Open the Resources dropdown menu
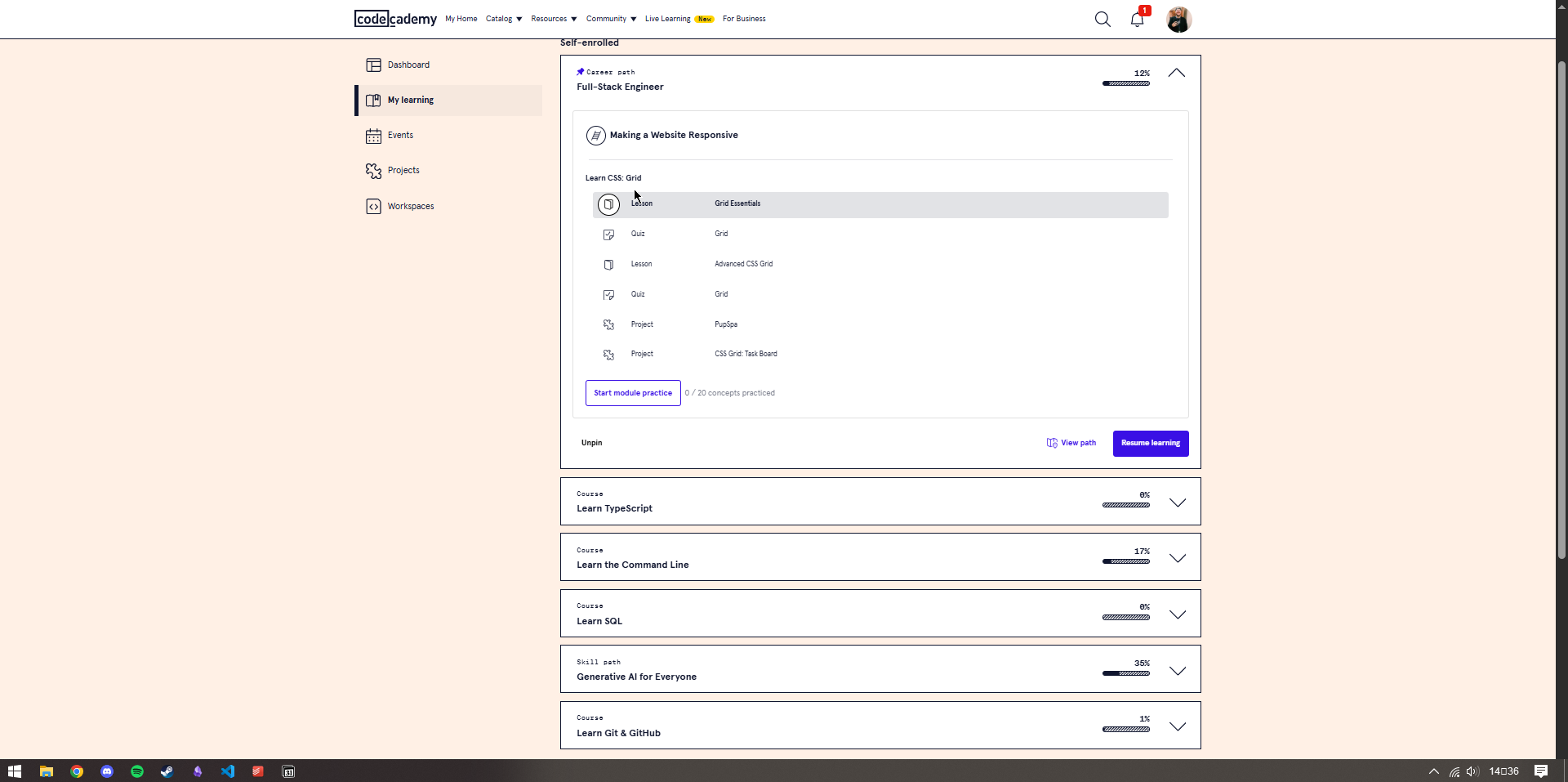Image resolution: width=1568 pixels, height=782 pixels. click(x=554, y=19)
